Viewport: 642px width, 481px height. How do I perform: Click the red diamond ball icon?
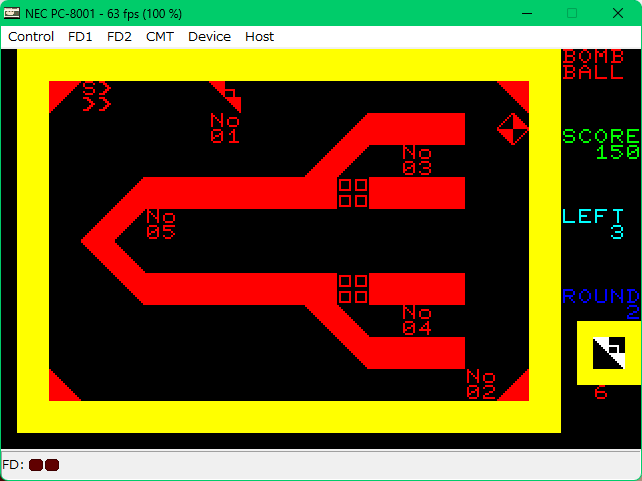pyautogui.click(x=513, y=128)
